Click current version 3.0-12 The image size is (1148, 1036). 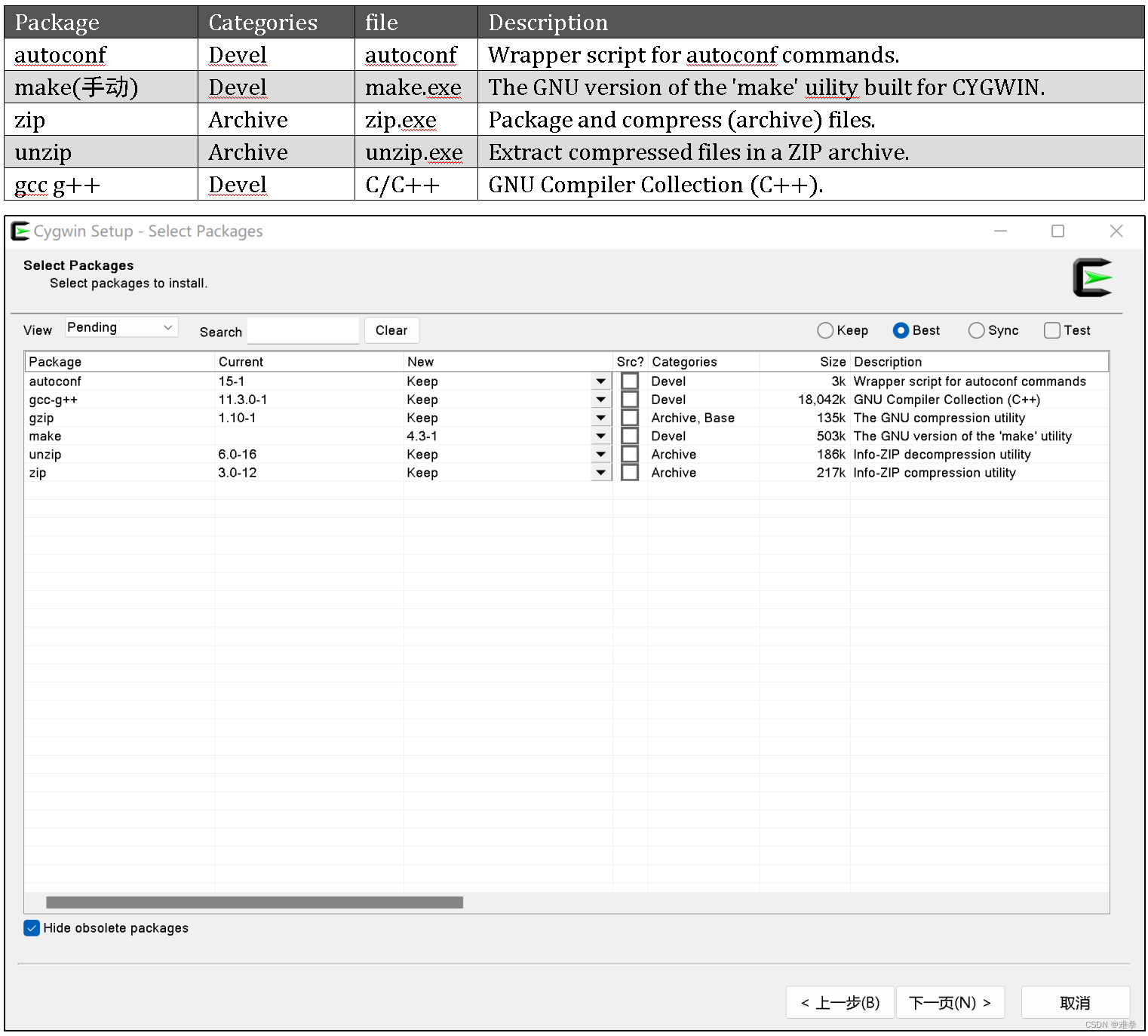pyautogui.click(x=238, y=473)
